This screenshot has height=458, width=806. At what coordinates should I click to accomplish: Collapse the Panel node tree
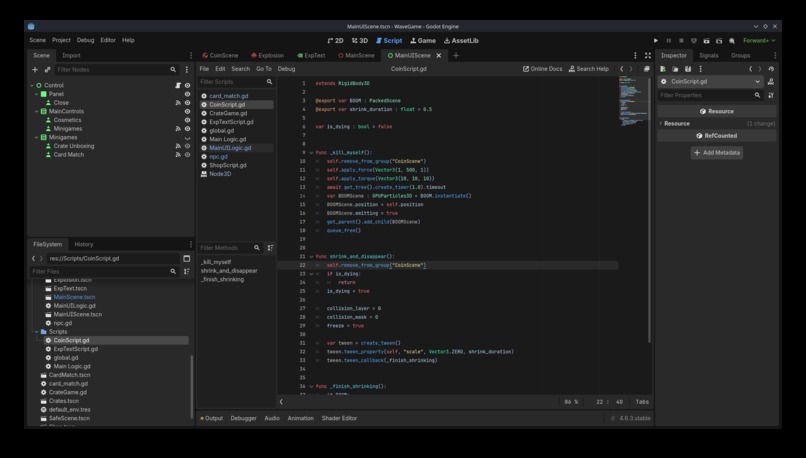coord(36,94)
